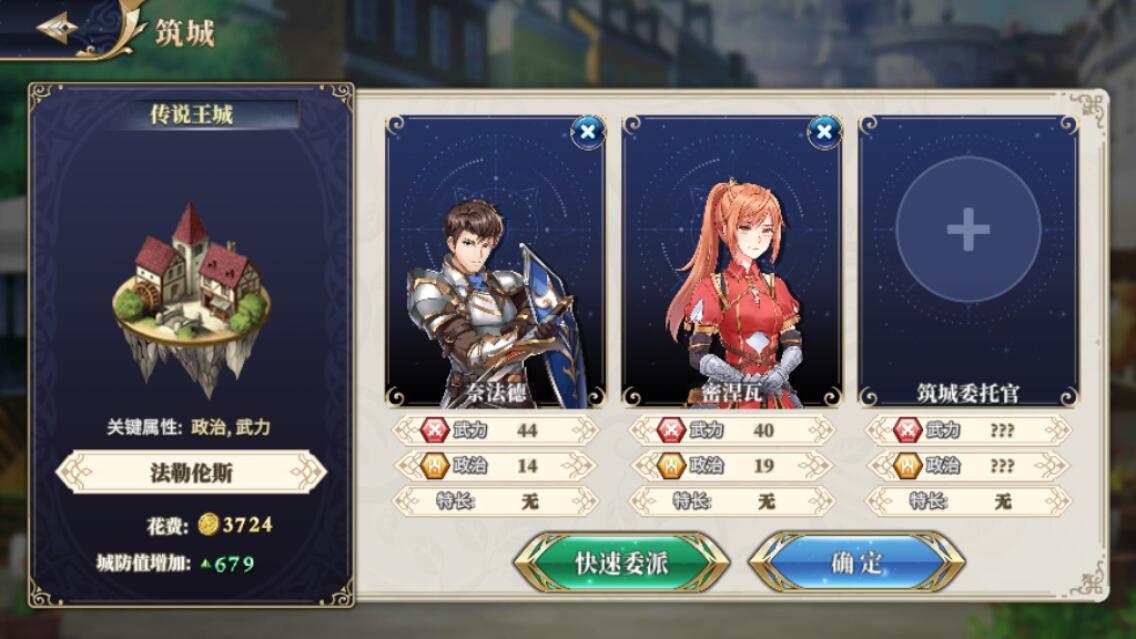Click empty slot's 政治 crown icon
The image size is (1136, 639).
click(907, 465)
